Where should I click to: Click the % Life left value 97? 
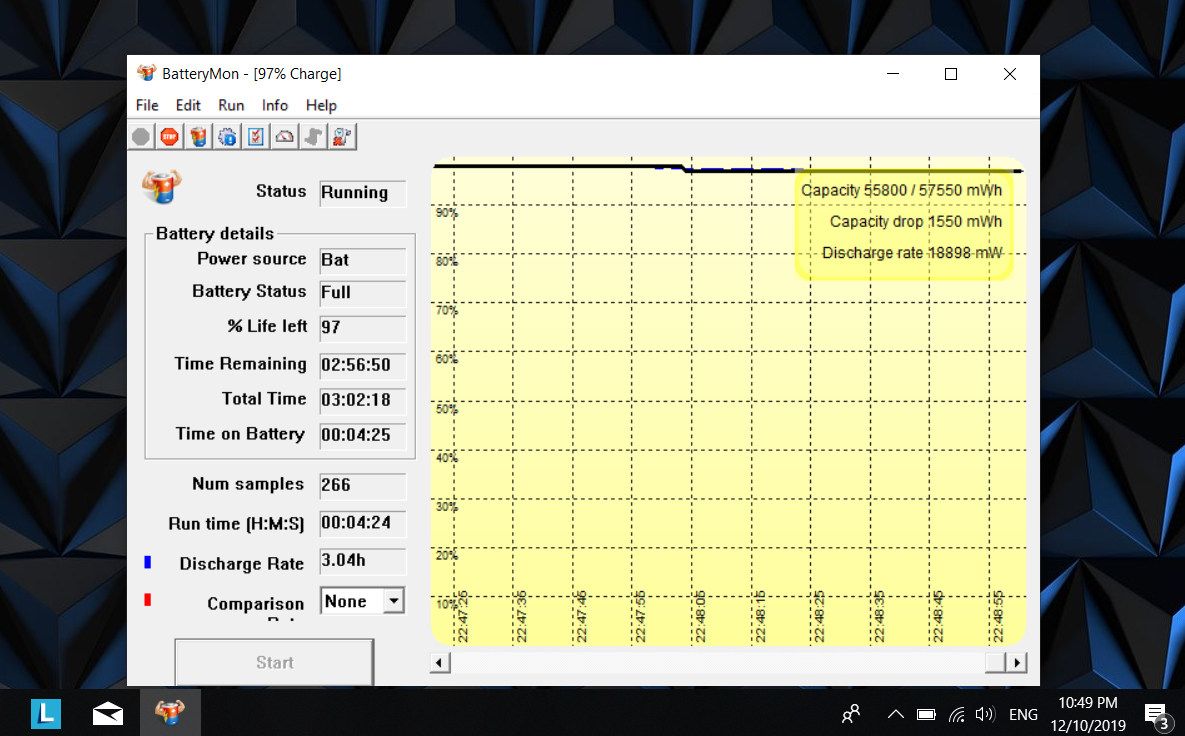(x=363, y=327)
